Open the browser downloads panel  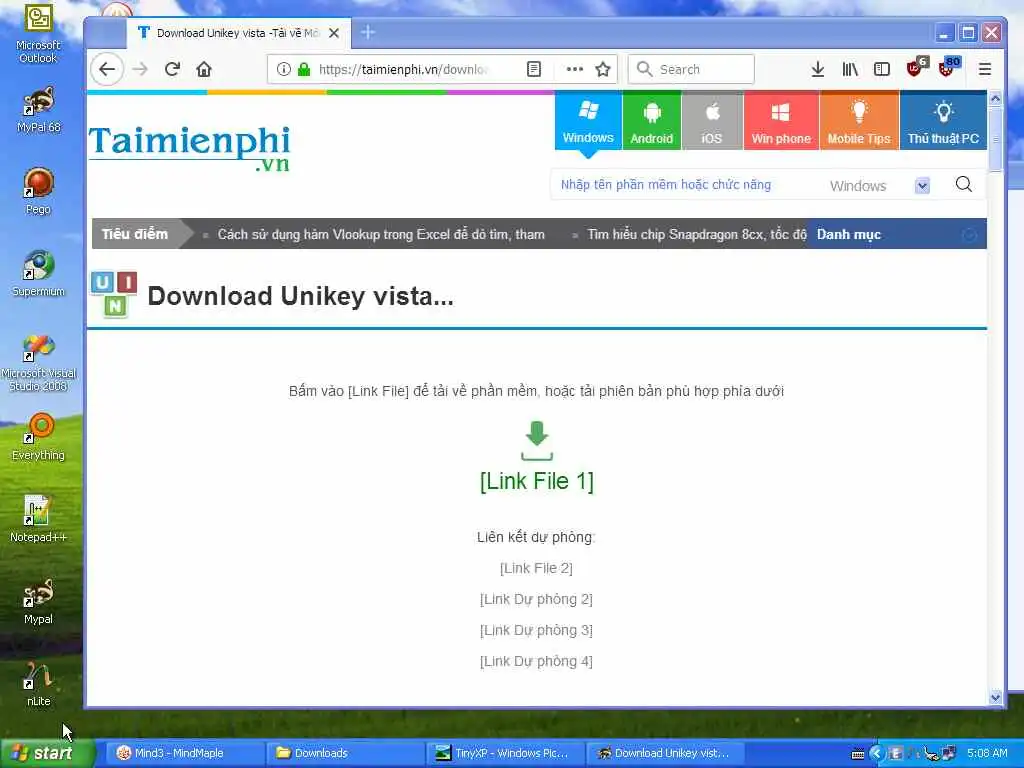818,69
